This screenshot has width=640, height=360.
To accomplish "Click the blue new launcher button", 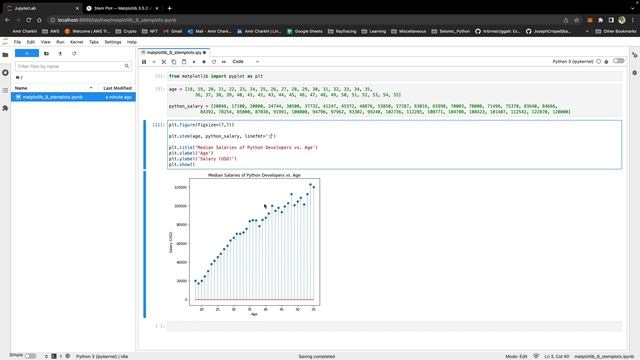I will 27,53.
